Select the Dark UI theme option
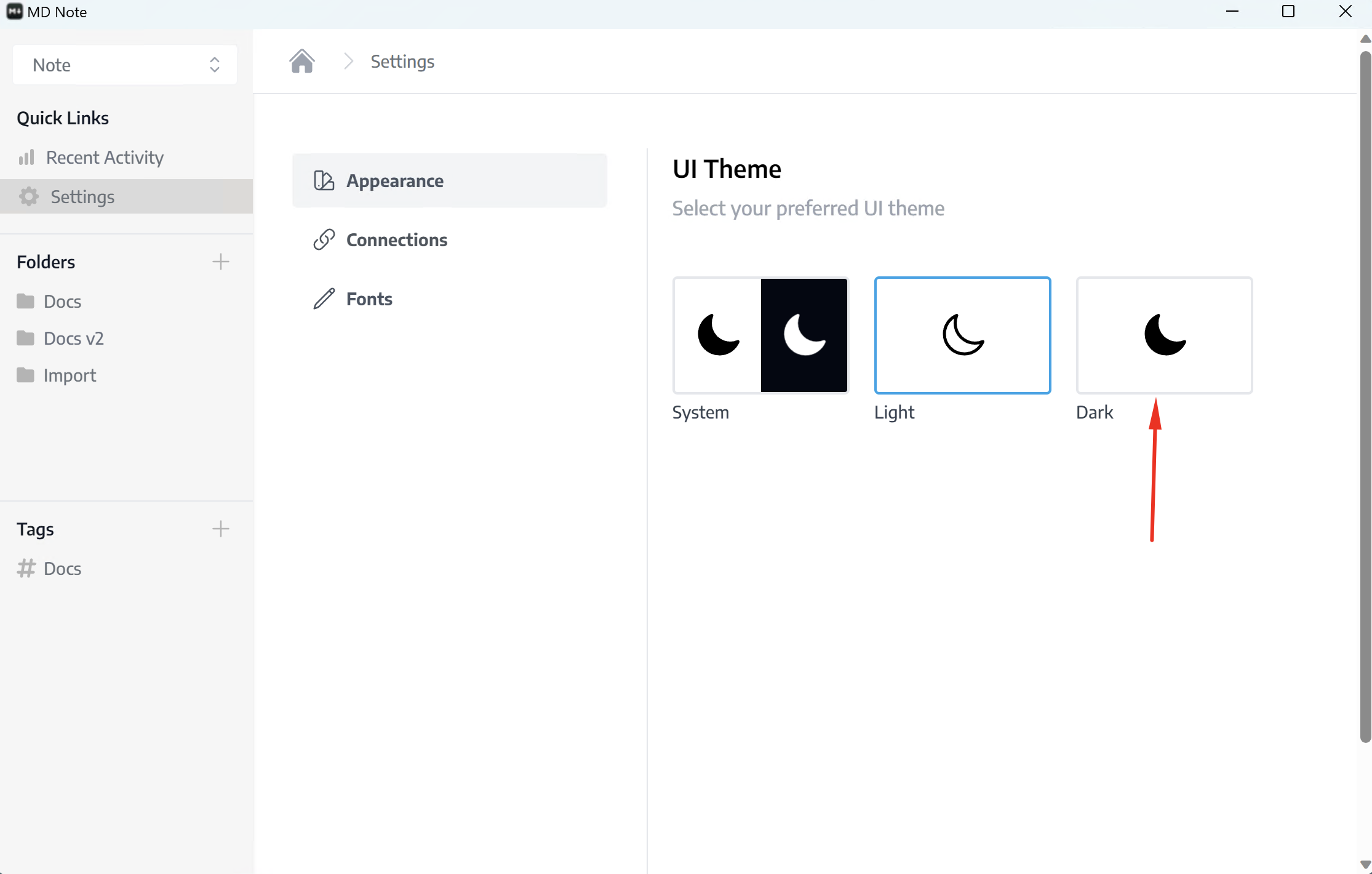This screenshot has width=1372, height=874. 1164,335
